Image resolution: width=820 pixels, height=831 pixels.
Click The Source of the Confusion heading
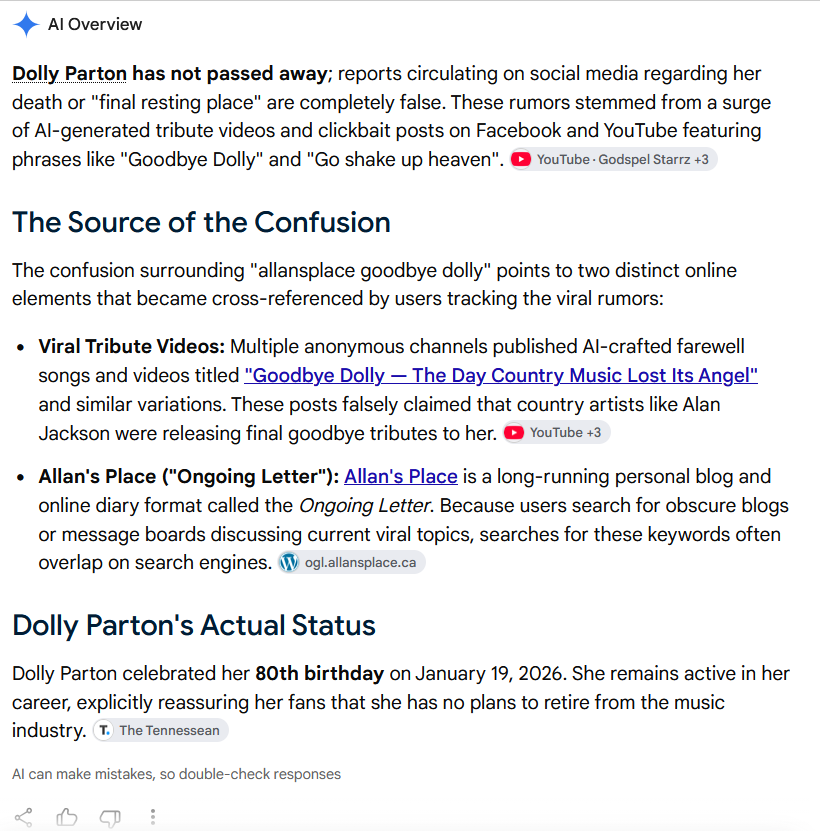point(201,222)
